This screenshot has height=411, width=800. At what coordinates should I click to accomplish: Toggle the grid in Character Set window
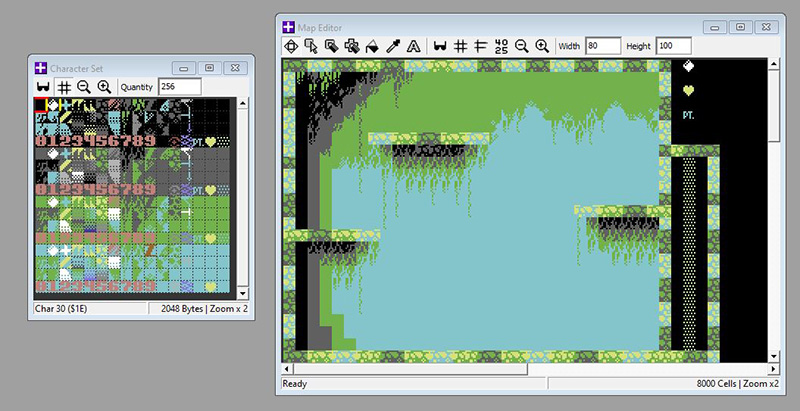click(x=64, y=87)
